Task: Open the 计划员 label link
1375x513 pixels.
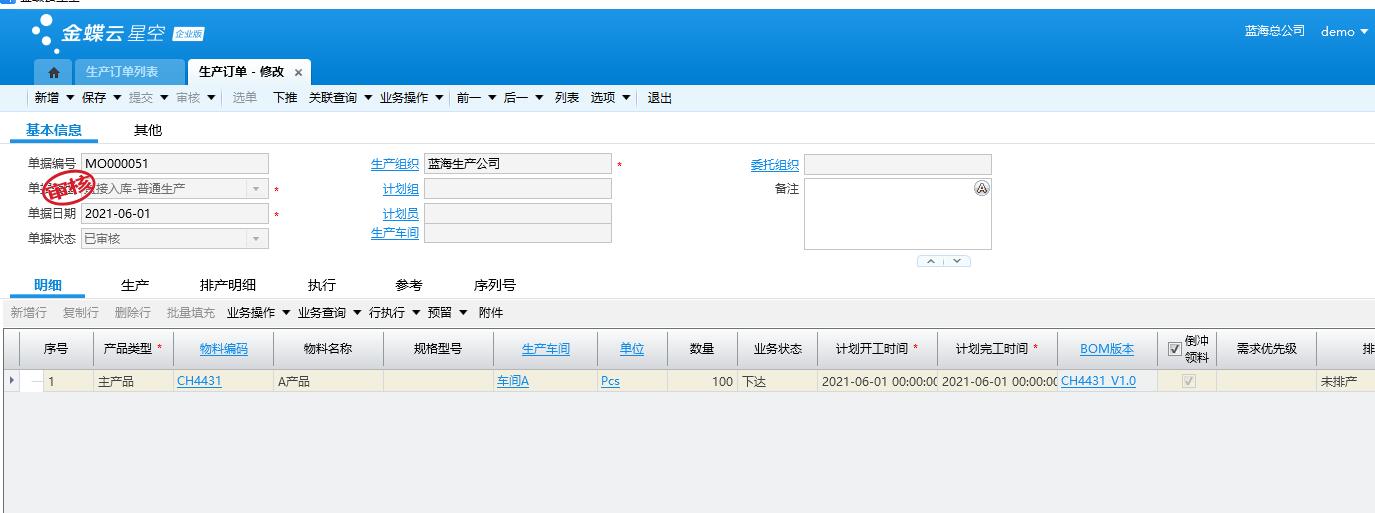Action: pyautogui.click(x=401, y=214)
